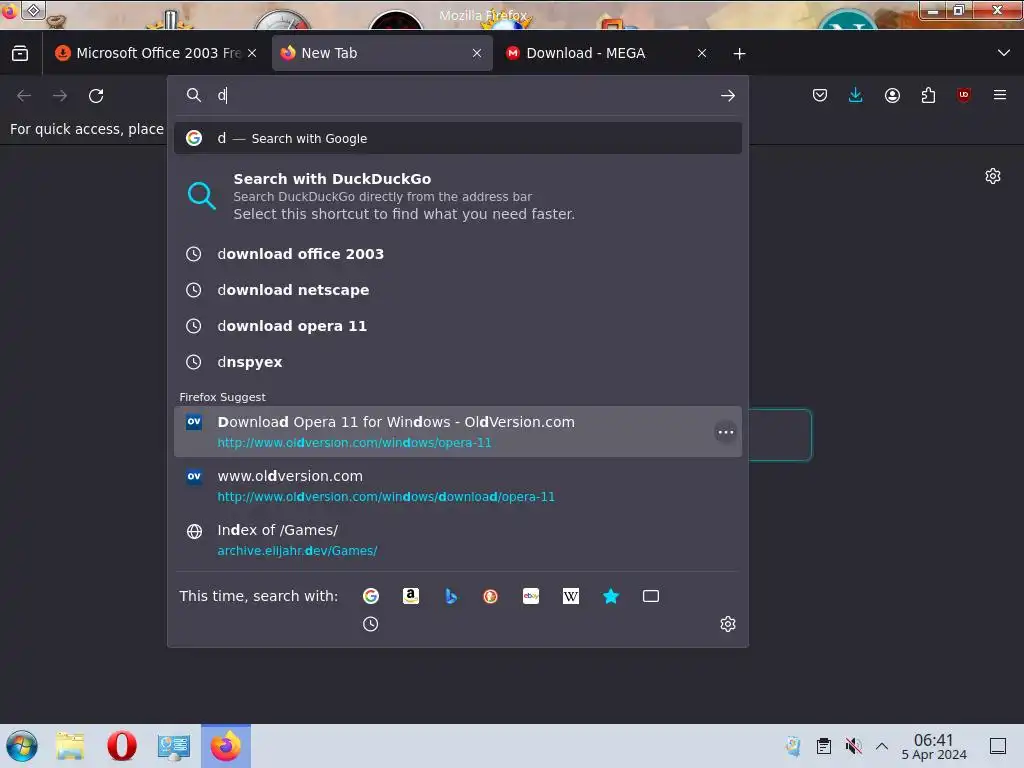Close the Download - MEGA tab
Screen dimensions: 1024x768
click(701, 54)
